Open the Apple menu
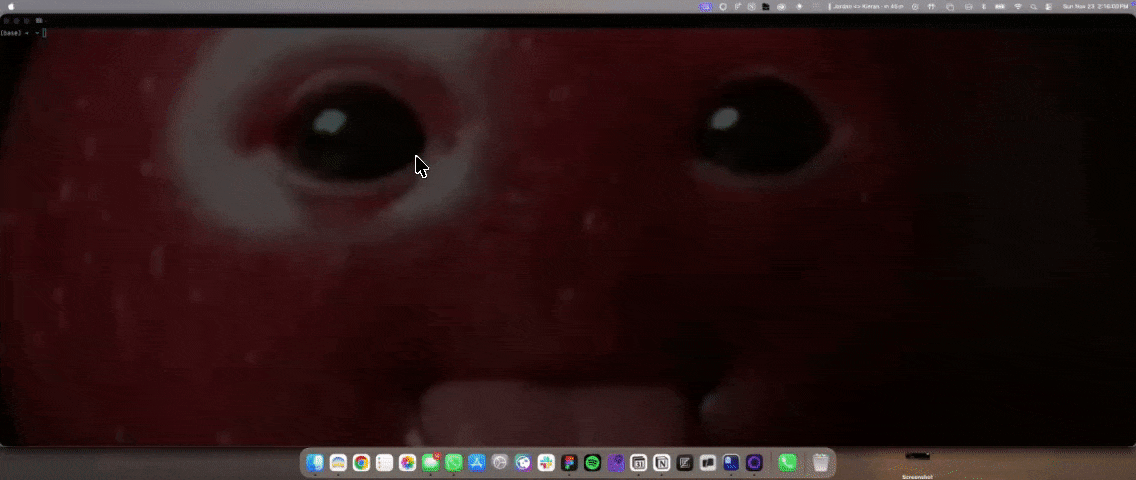 [x=10, y=7]
